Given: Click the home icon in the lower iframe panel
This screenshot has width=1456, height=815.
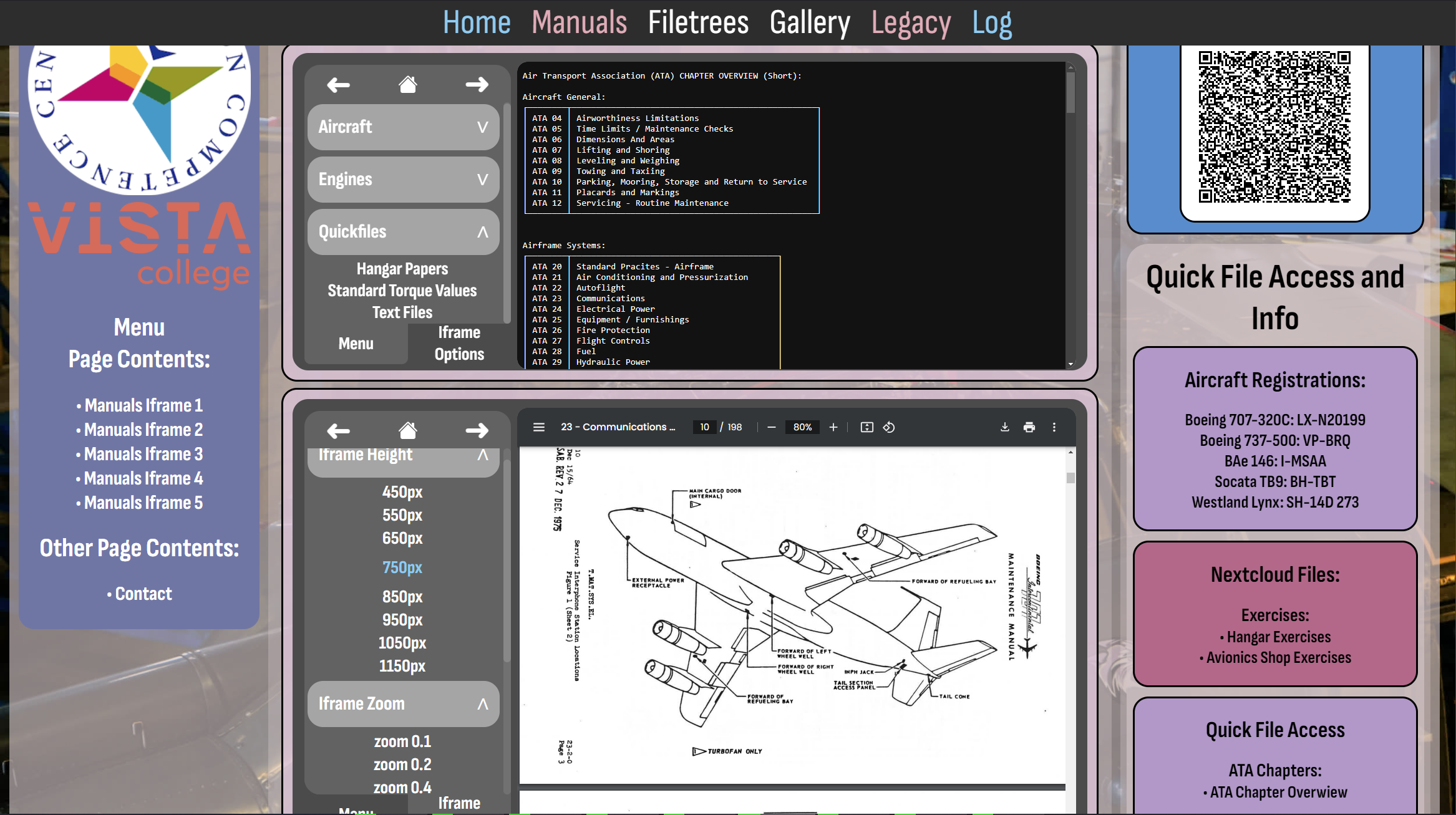Looking at the screenshot, I should pyautogui.click(x=408, y=430).
